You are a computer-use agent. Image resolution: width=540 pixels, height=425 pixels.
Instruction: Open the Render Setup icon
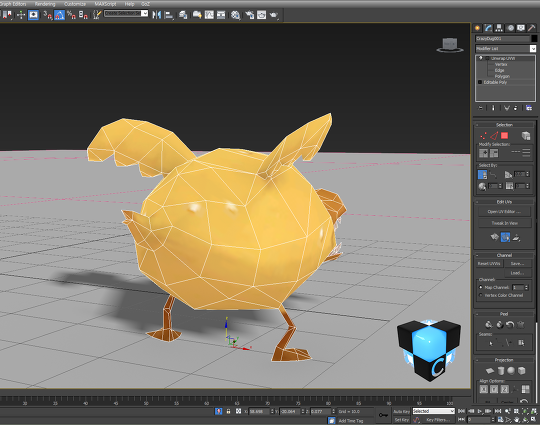point(250,15)
